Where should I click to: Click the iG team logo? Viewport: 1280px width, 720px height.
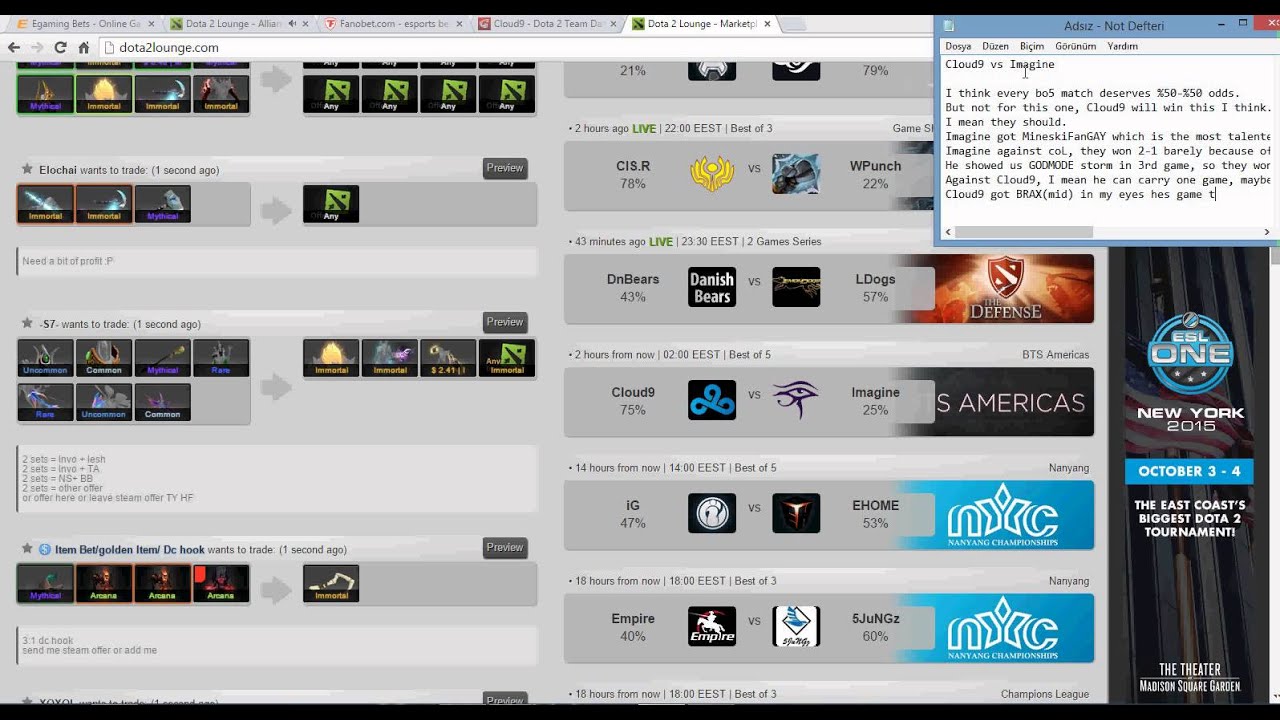(x=712, y=513)
